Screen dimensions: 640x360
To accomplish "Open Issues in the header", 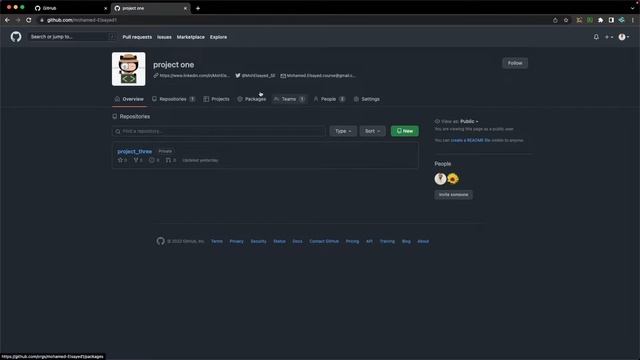I will point(164,37).
